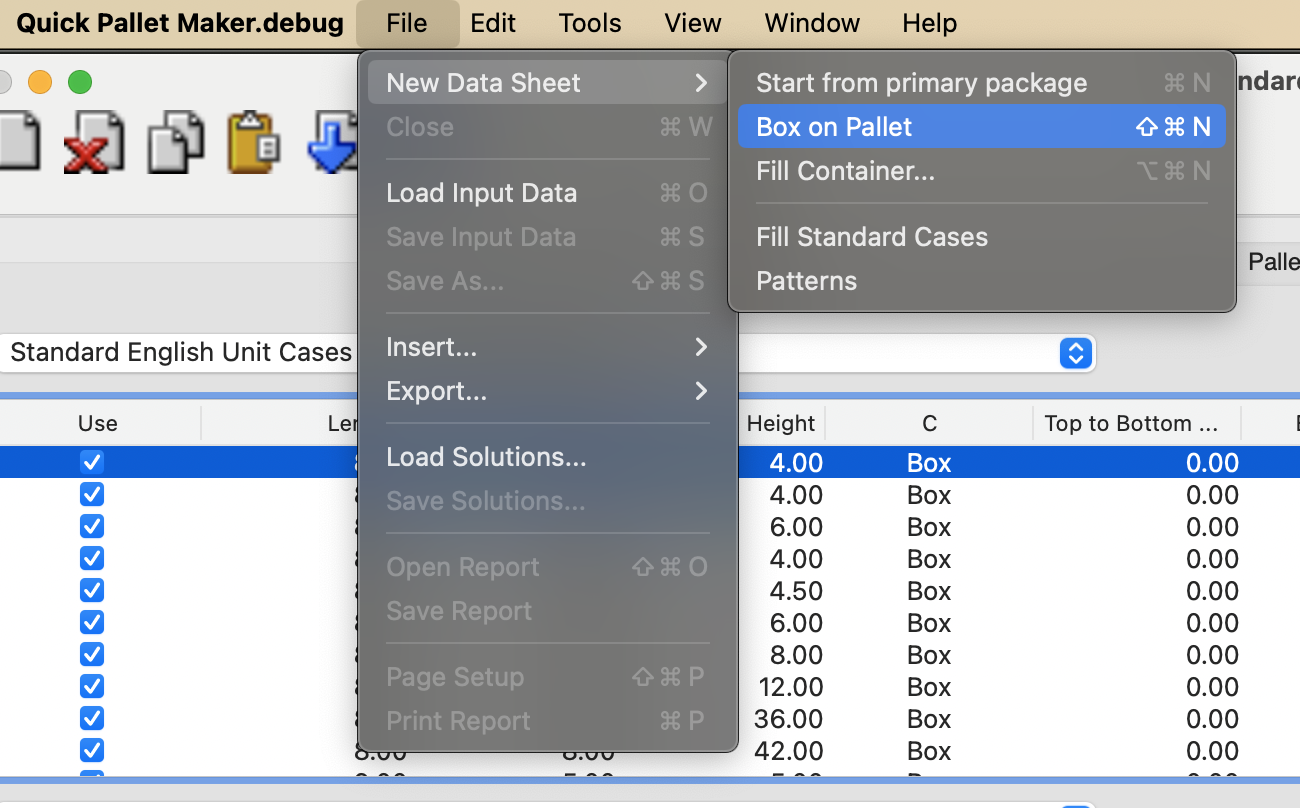Select the 4.50 height cell
The image size is (1300, 808).
[x=796, y=591]
